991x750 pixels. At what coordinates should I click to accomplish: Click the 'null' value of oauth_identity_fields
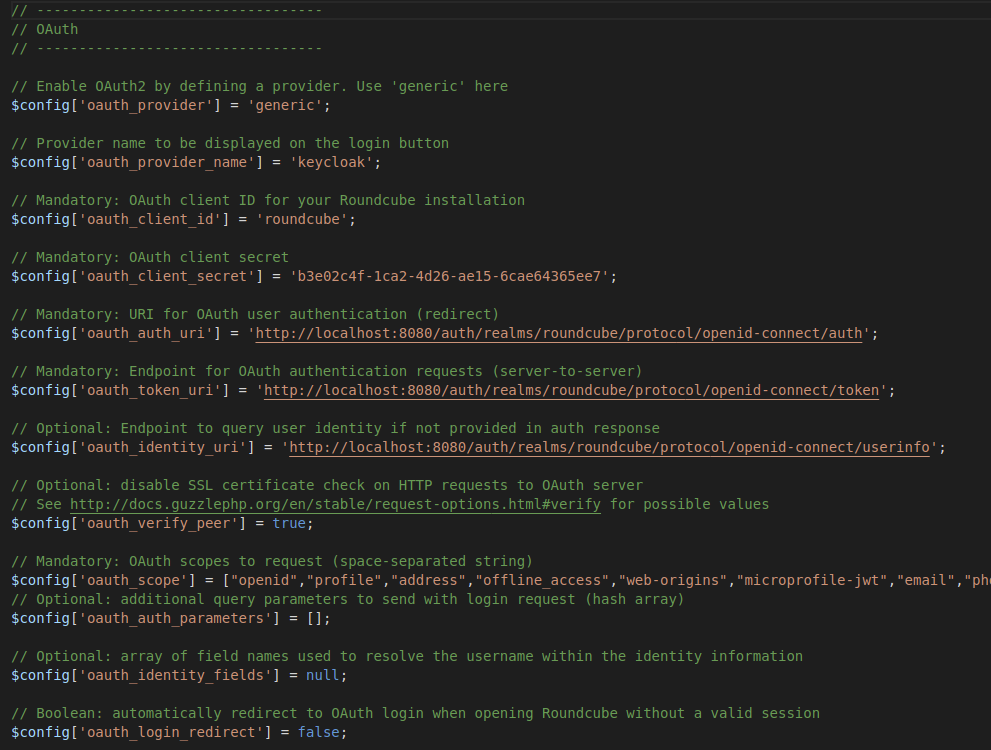(324, 675)
